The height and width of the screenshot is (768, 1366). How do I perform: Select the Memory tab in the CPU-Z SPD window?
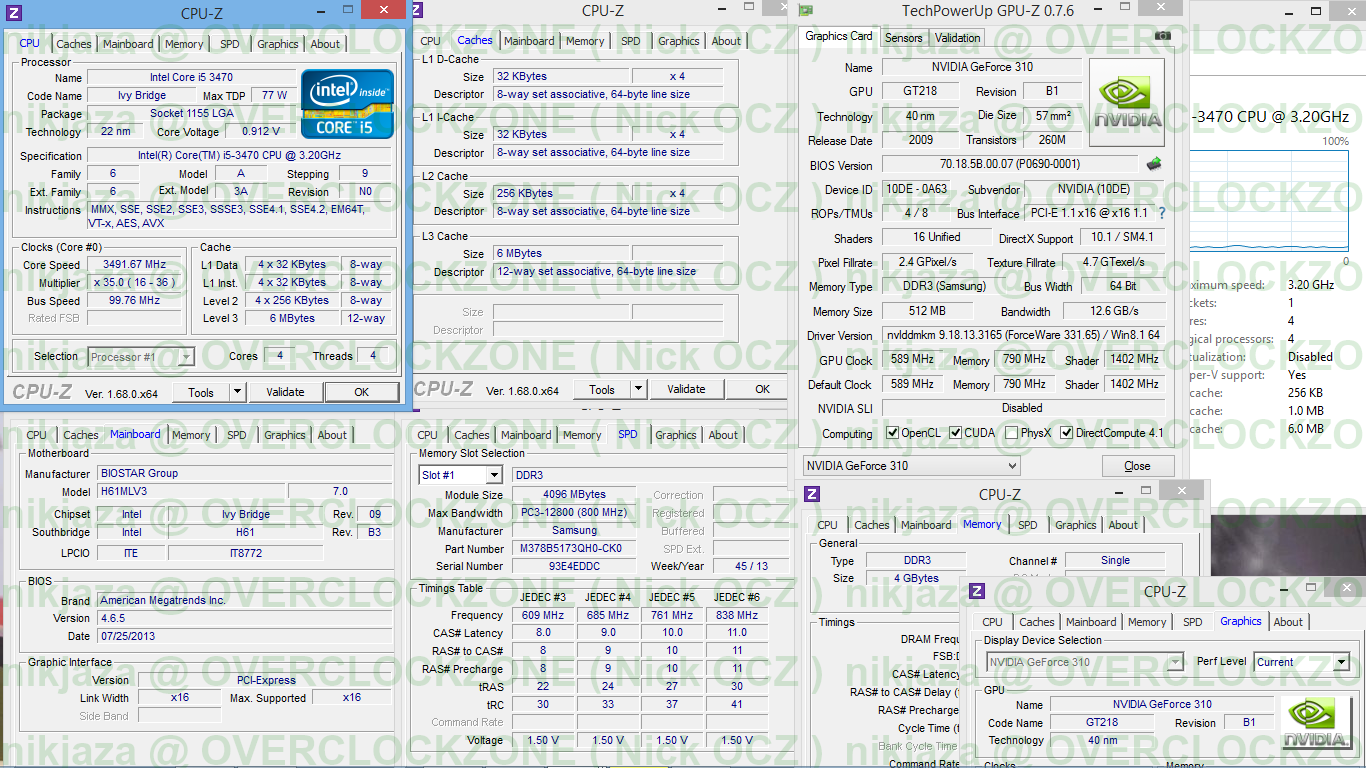pos(582,435)
